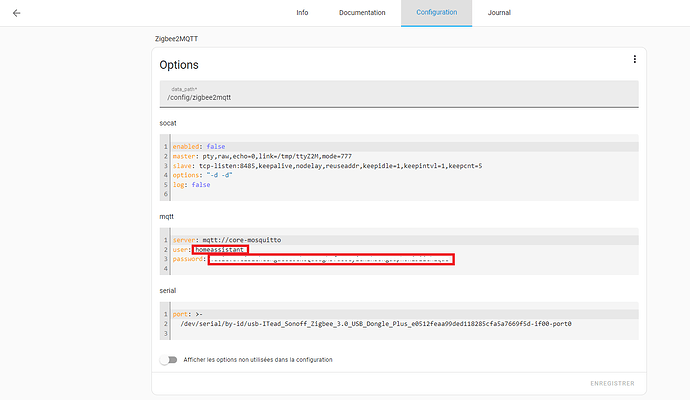This screenshot has height=400, width=690.
Task: Click the 'Afficher les options non utilisées' label
Action: click(x=258, y=360)
